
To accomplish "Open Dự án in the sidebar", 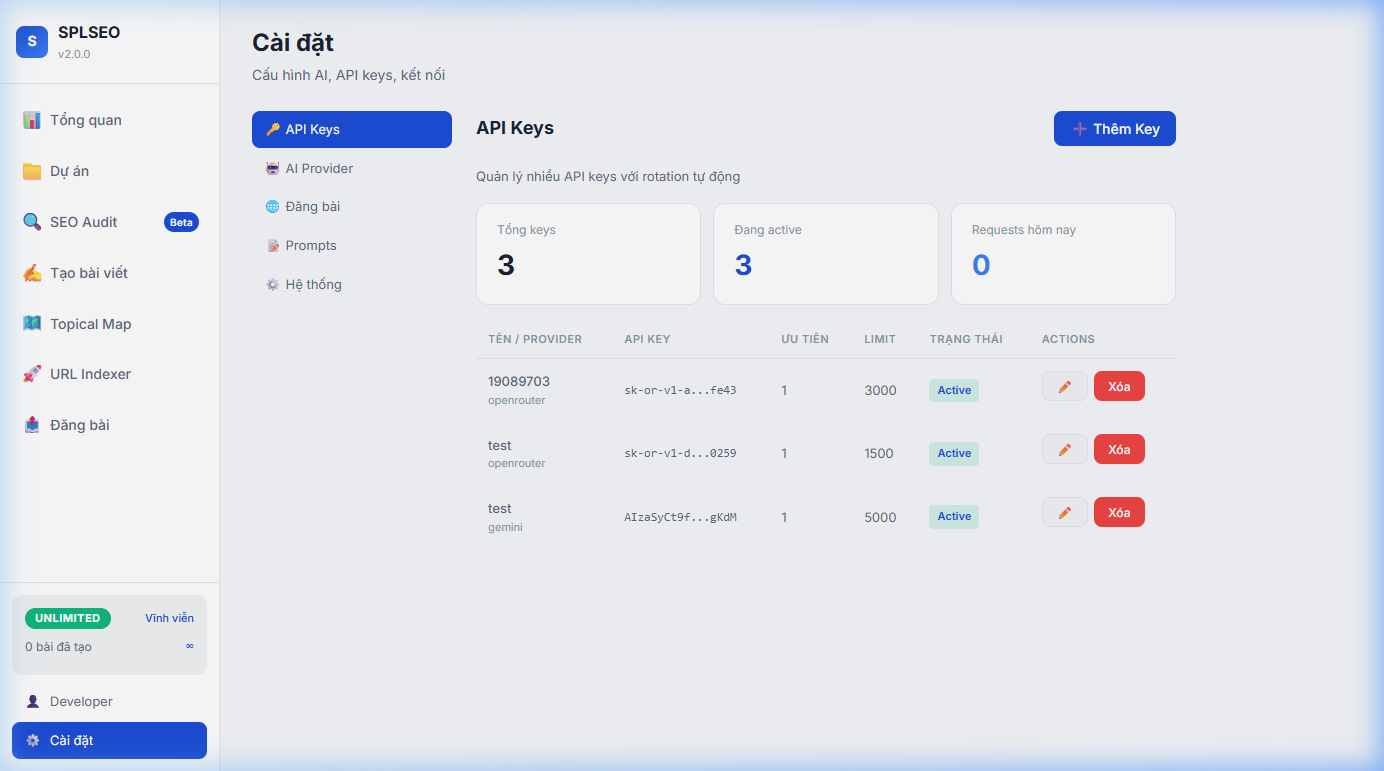I will [x=110, y=171].
